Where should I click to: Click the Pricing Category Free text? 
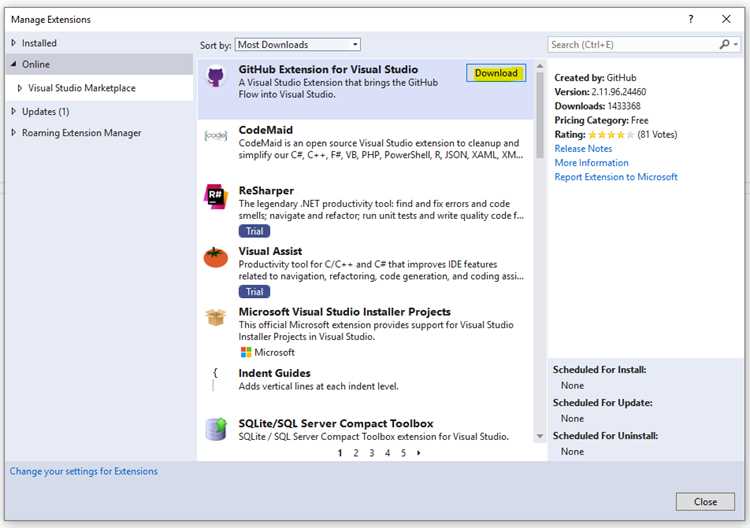pos(601,121)
